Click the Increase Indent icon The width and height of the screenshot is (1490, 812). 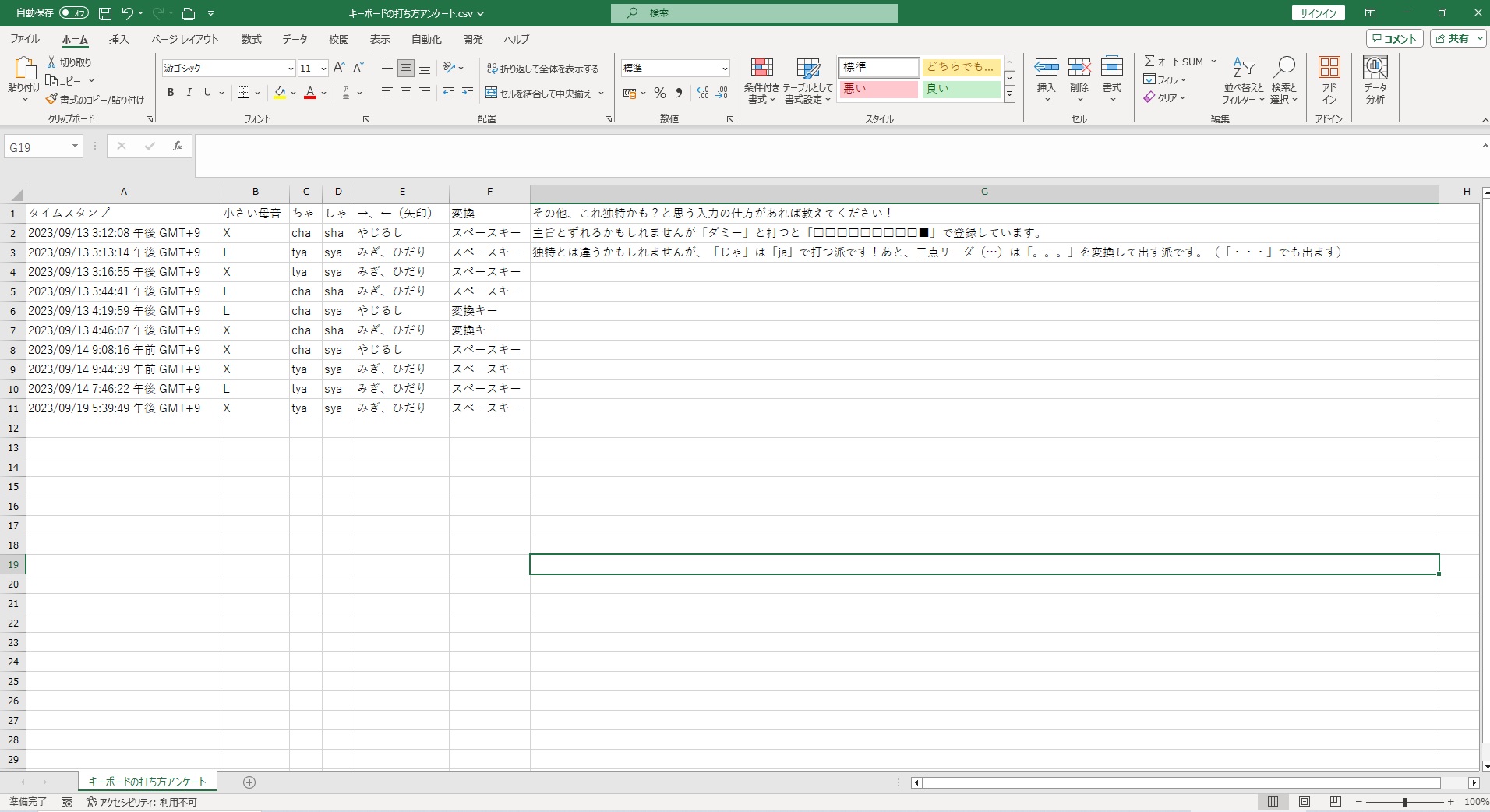pyautogui.click(x=468, y=93)
